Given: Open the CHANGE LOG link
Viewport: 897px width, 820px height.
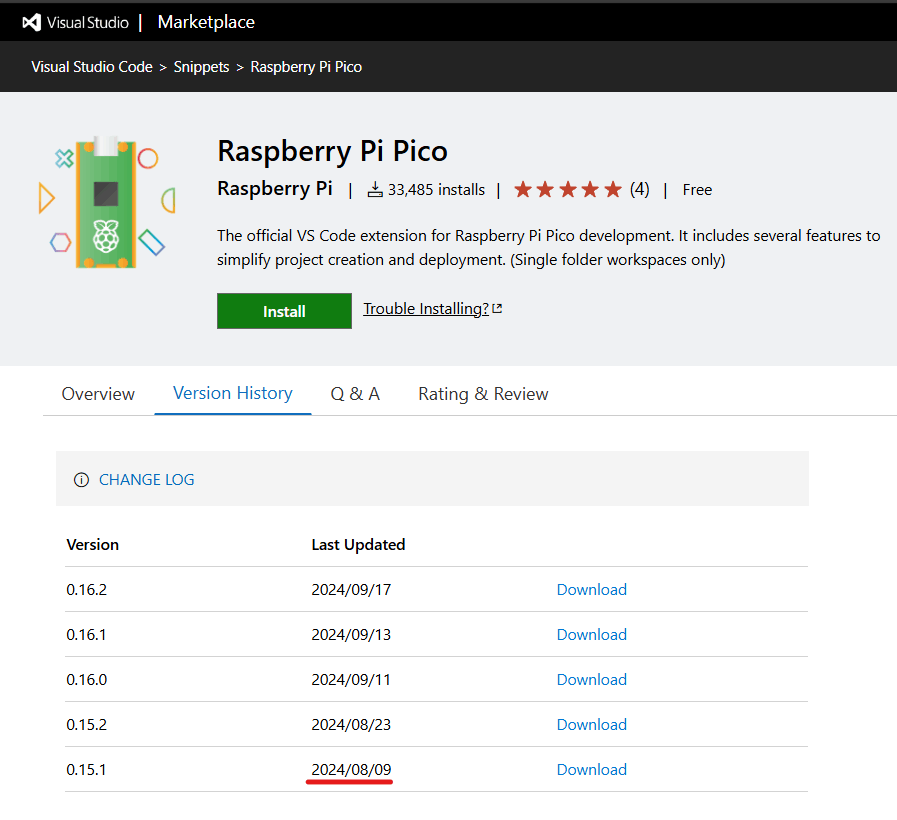Looking at the screenshot, I should tap(146, 480).
